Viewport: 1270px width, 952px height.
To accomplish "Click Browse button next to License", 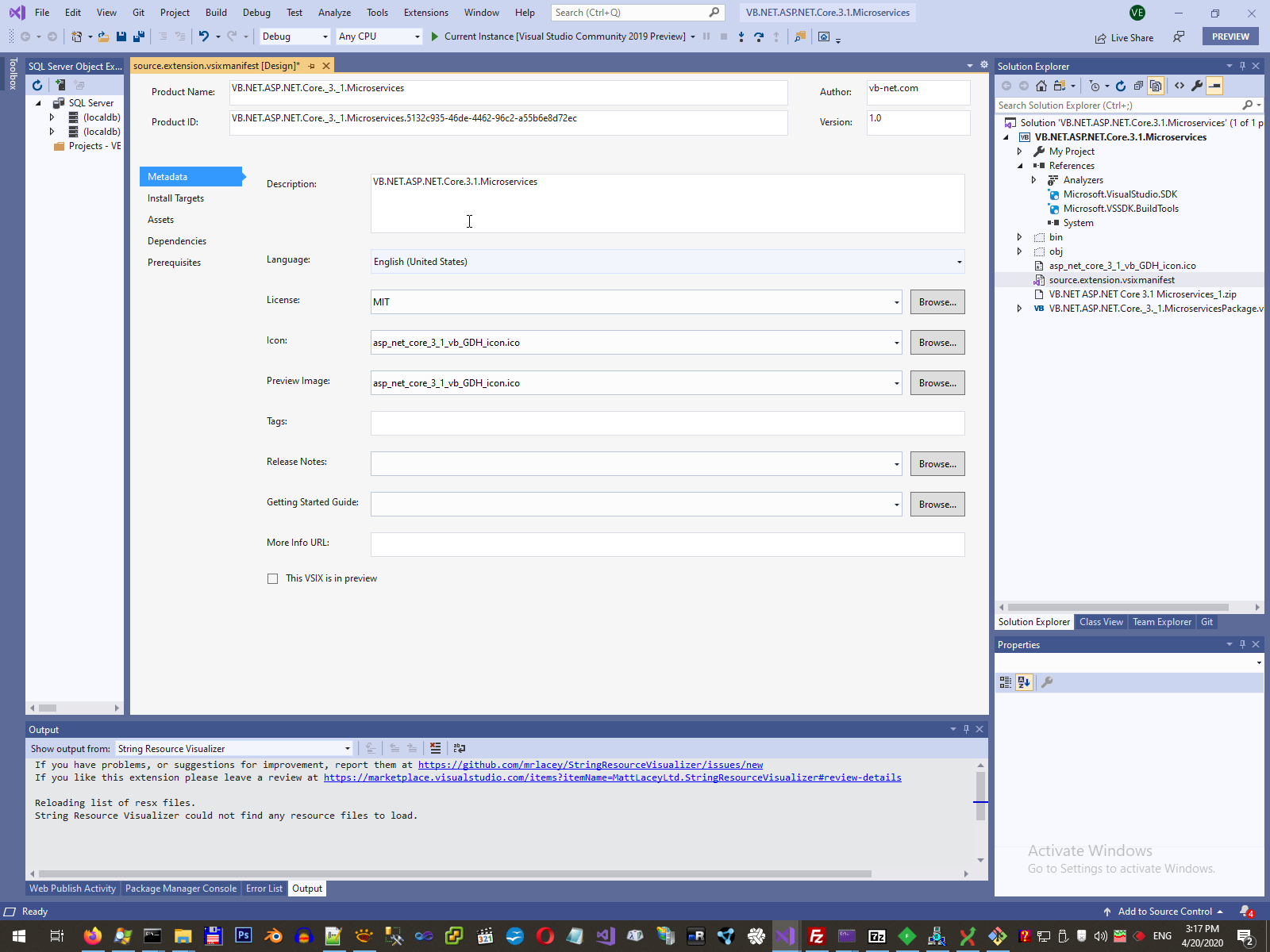I will [x=937, y=302].
